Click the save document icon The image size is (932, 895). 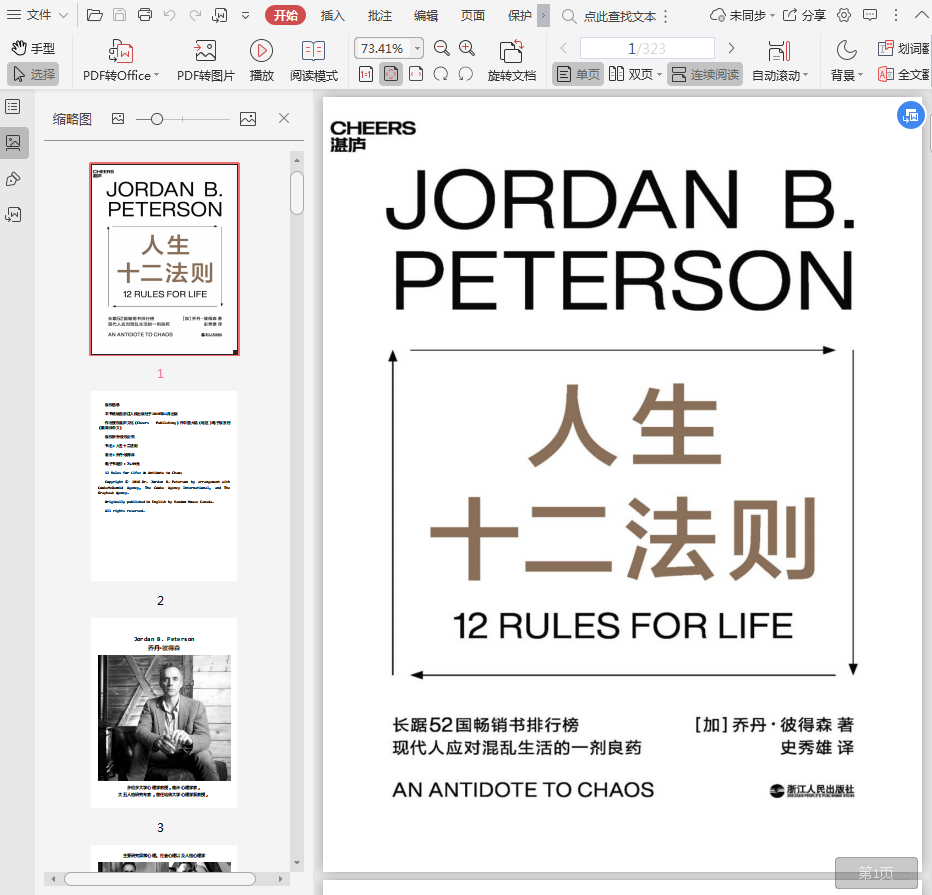click(119, 15)
